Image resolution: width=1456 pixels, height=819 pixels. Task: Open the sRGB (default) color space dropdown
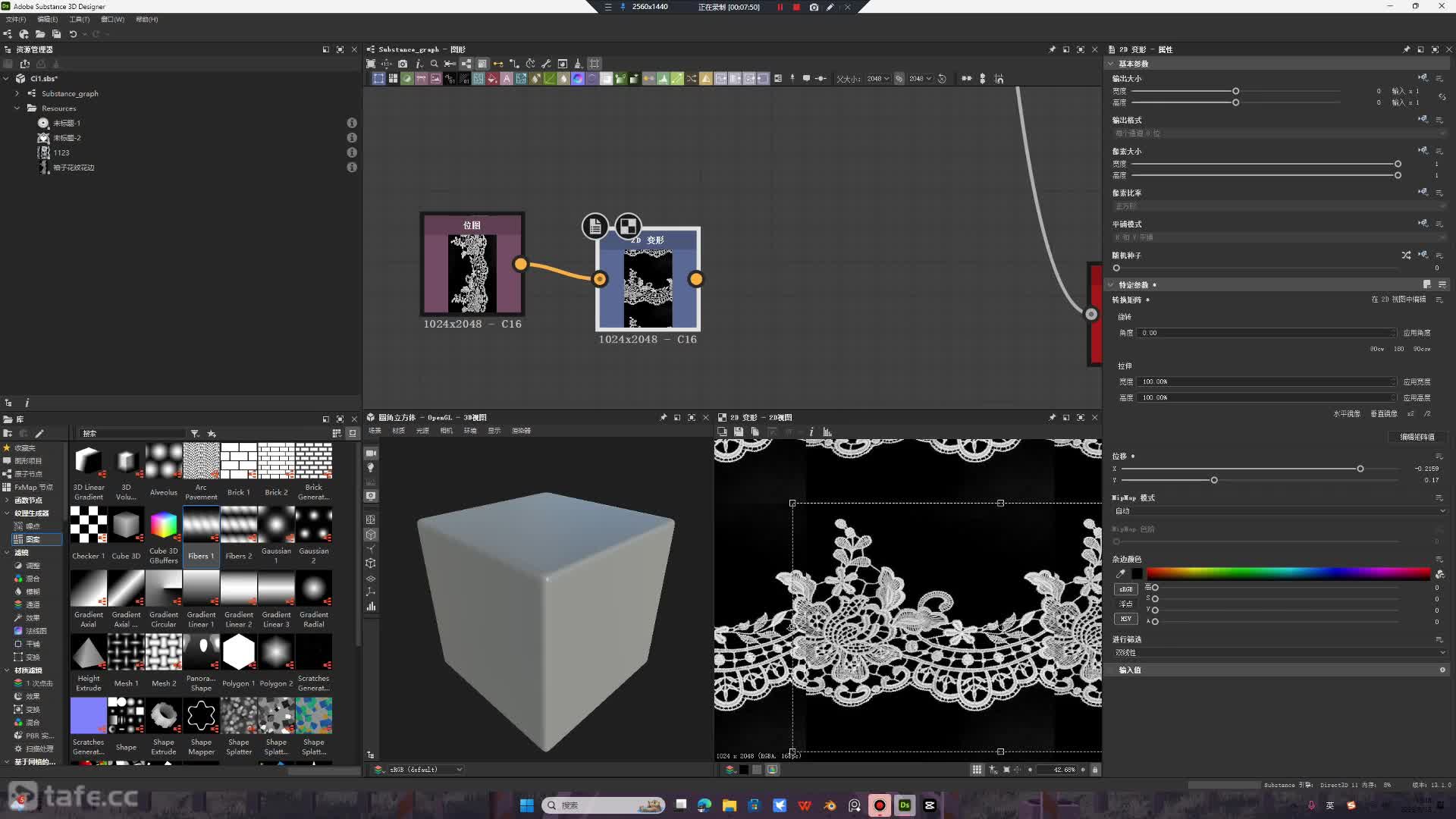coord(425,770)
